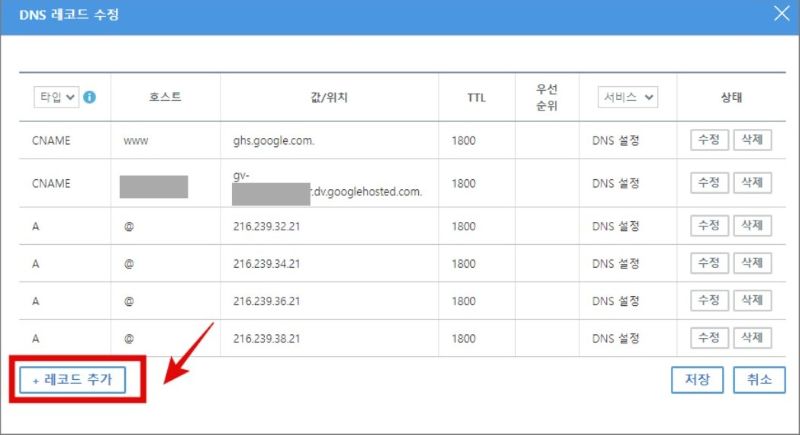Screen dimensions: 800x435
Task: Click CNAME type in the www row
Action: (x=51, y=141)
